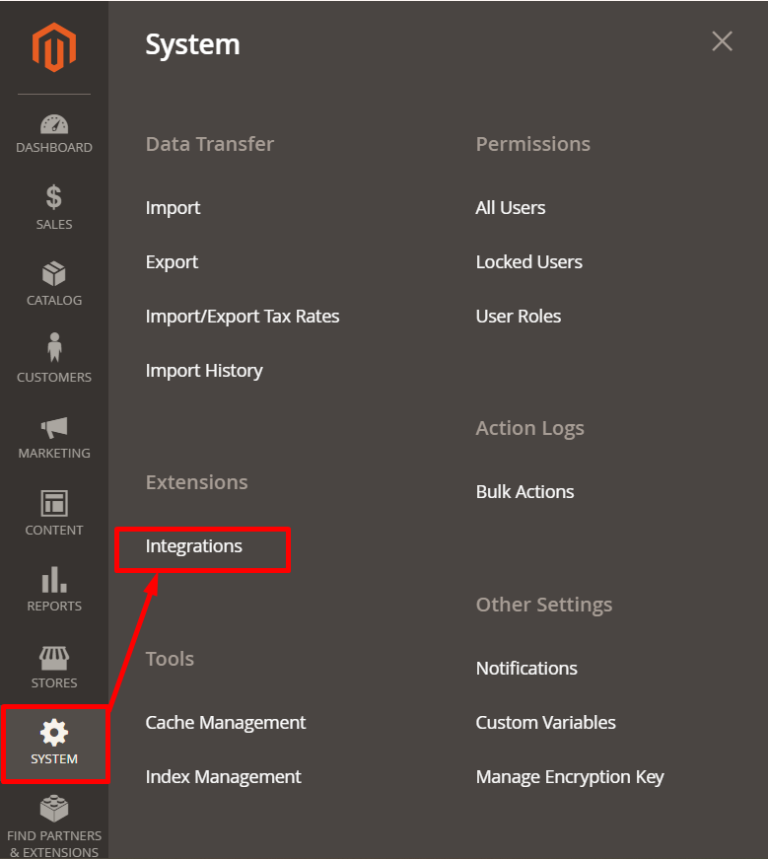Screen dimensions: 768x859
Task: Click the Magento logo
Action: pos(54,45)
